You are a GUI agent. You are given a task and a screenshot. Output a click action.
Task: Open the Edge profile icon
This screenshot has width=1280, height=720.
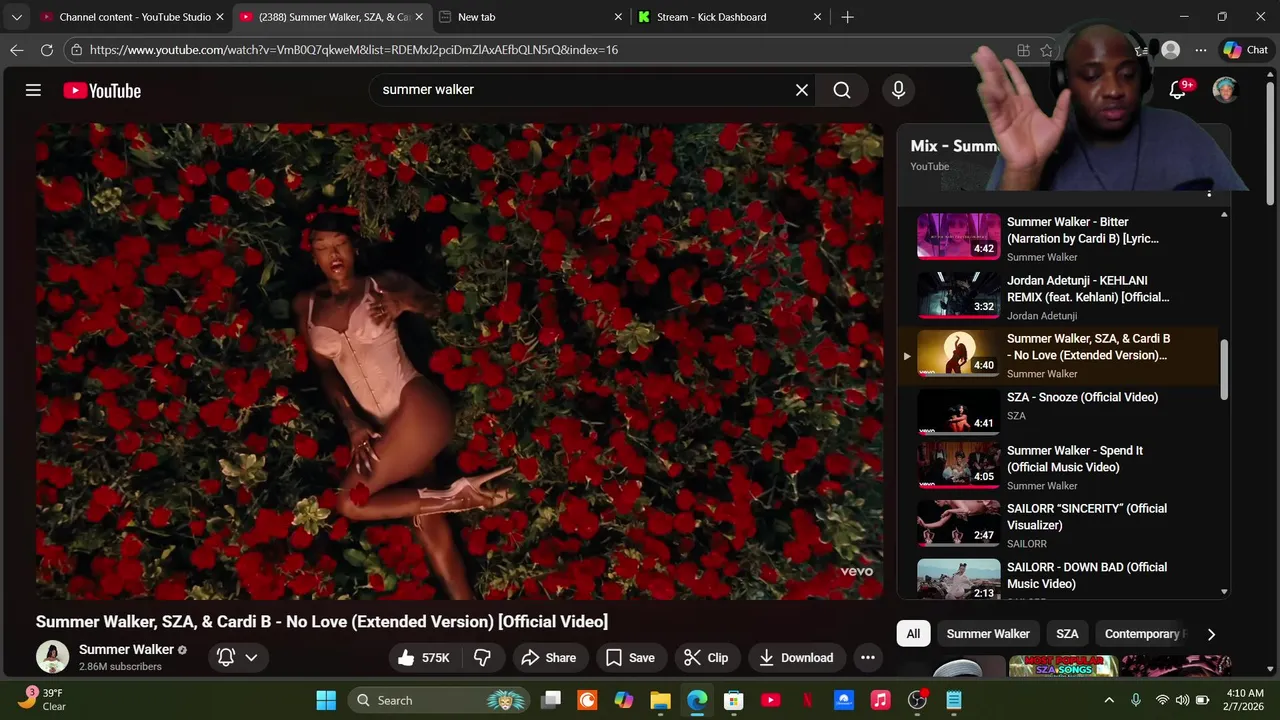1171,50
